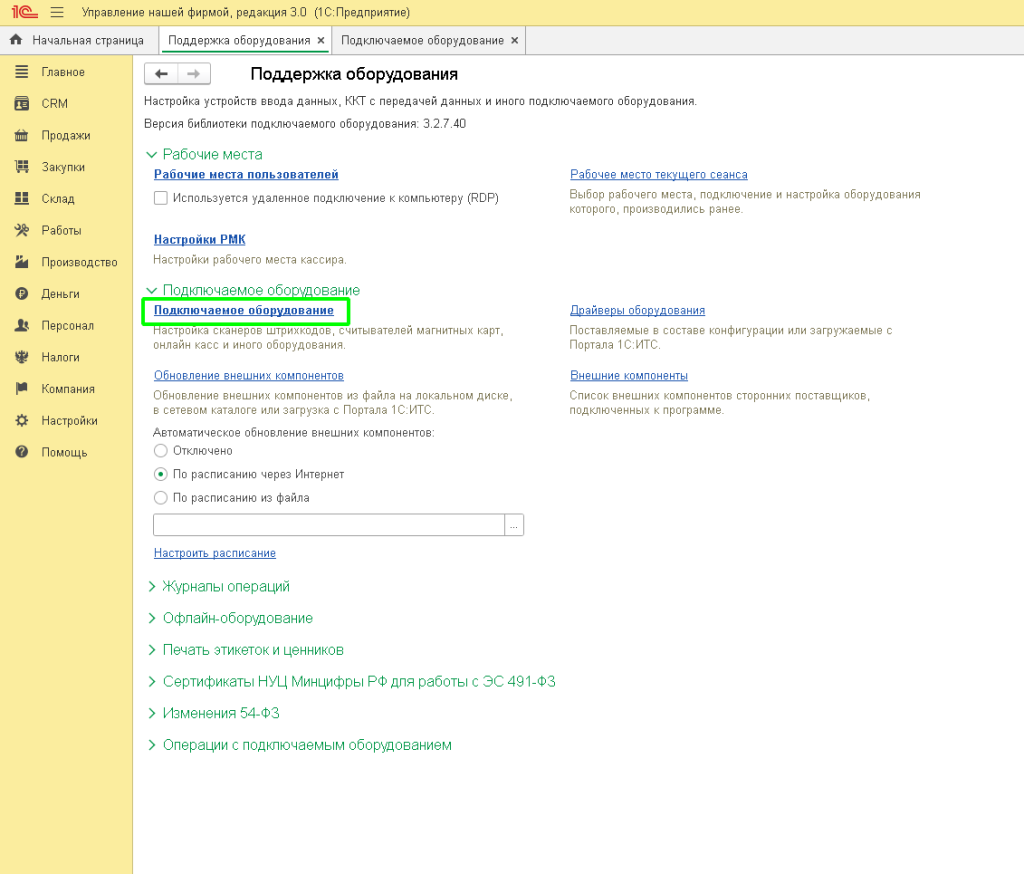This screenshot has width=1024, height=874.
Task: Collapse the Рабочие места section
Action: click(x=153, y=155)
